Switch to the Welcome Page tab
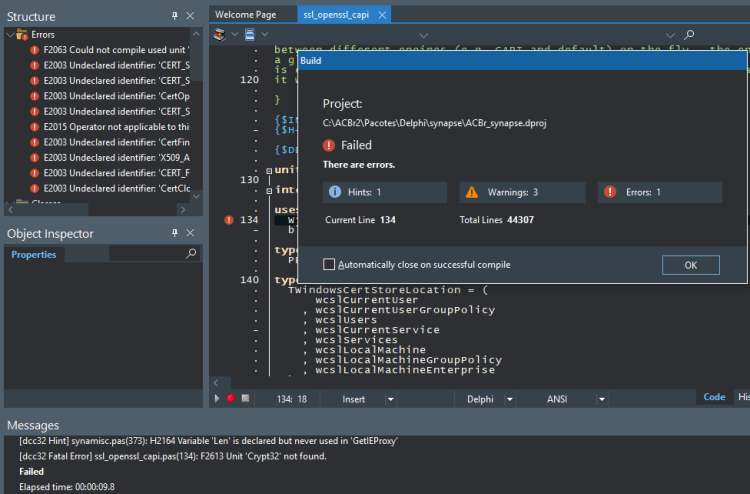The image size is (750, 494). click(245, 14)
